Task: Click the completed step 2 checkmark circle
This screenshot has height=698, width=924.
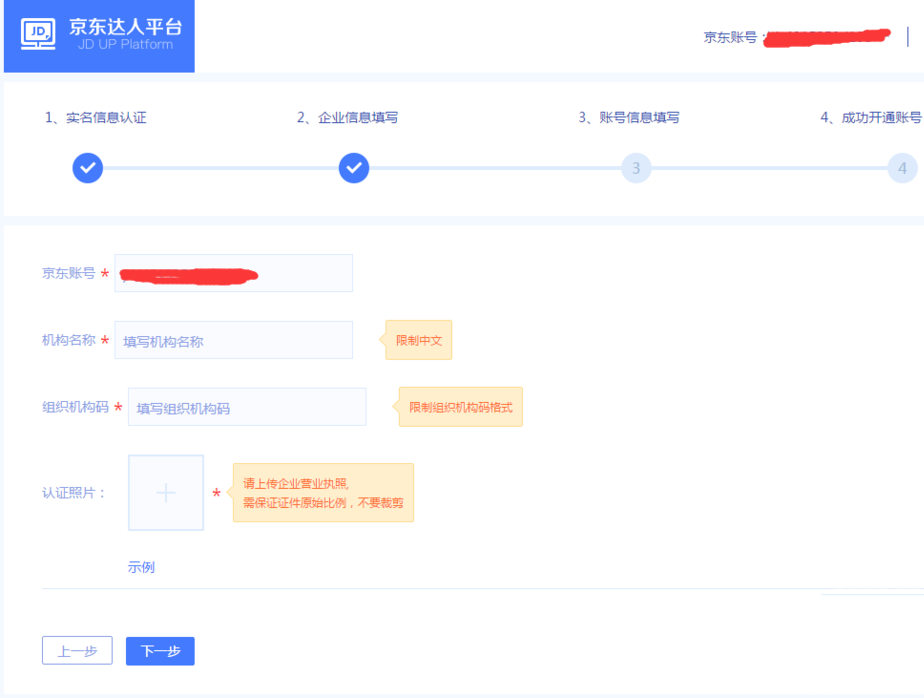Action: click(354, 168)
